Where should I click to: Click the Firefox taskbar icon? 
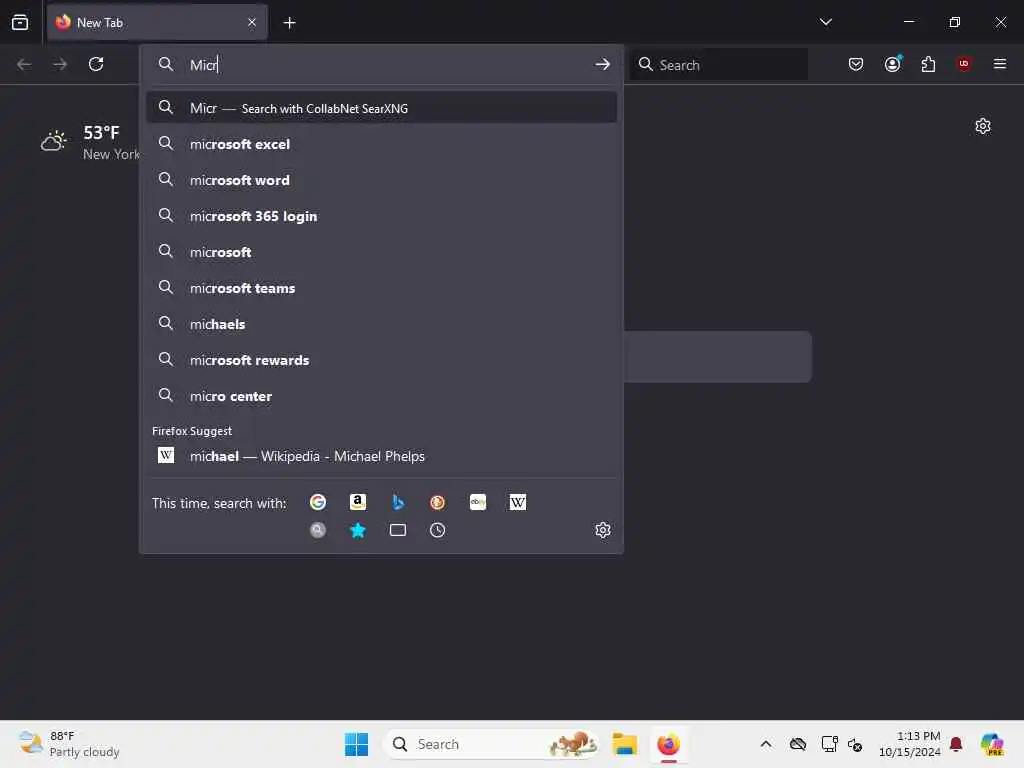(x=668, y=744)
